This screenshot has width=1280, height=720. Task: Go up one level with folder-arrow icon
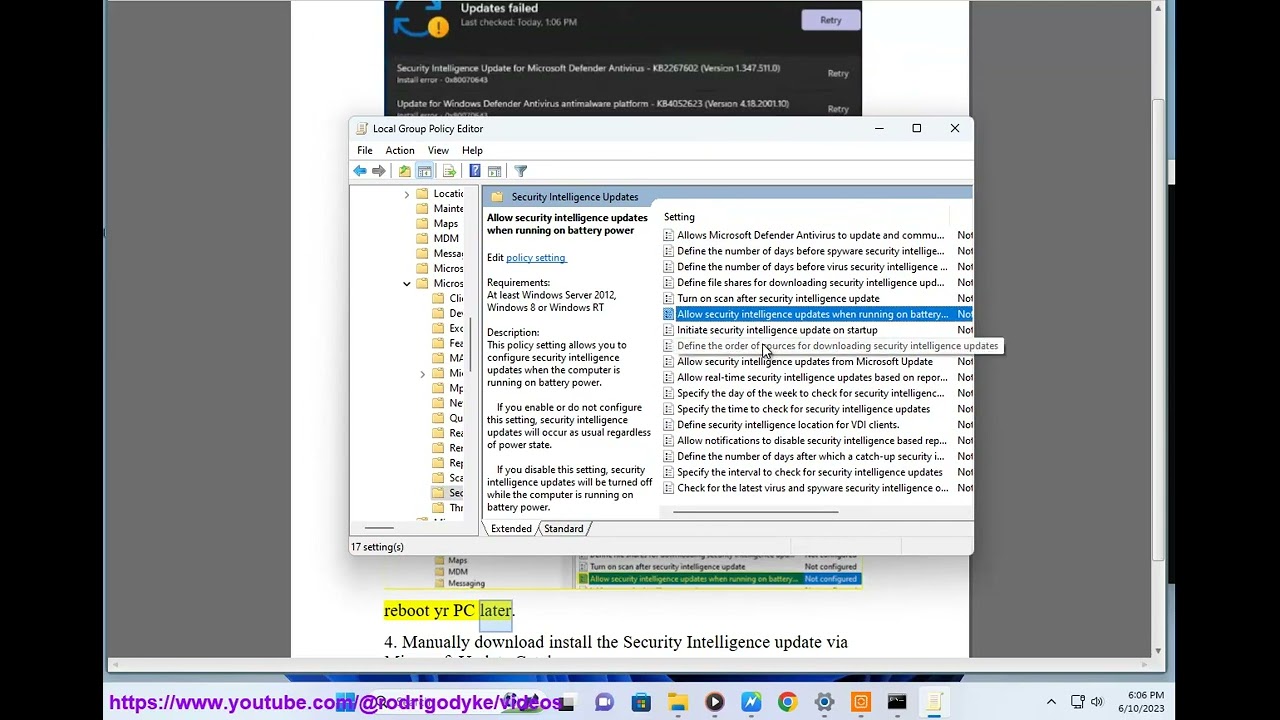tap(404, 171)
